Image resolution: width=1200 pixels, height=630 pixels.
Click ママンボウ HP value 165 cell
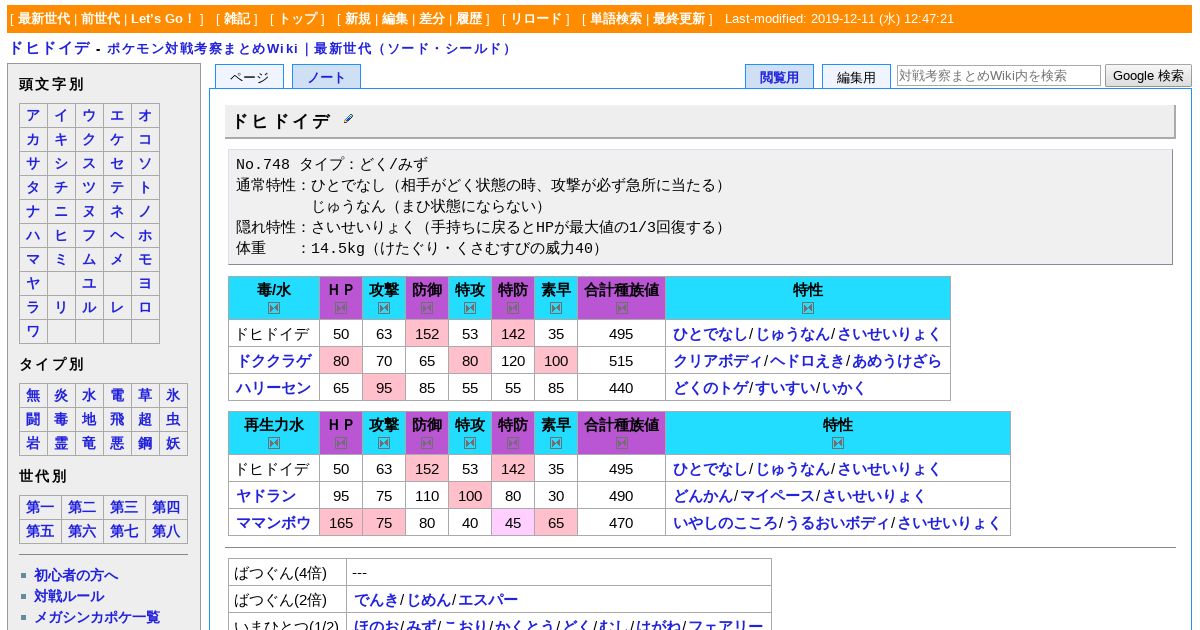pos(341,523)
